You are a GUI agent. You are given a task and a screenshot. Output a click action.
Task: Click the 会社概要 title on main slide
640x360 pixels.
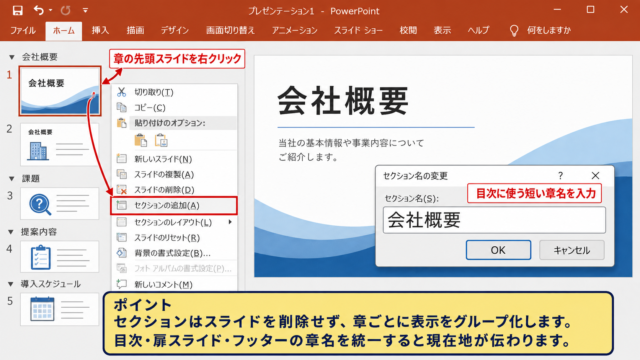click(343, 101)
